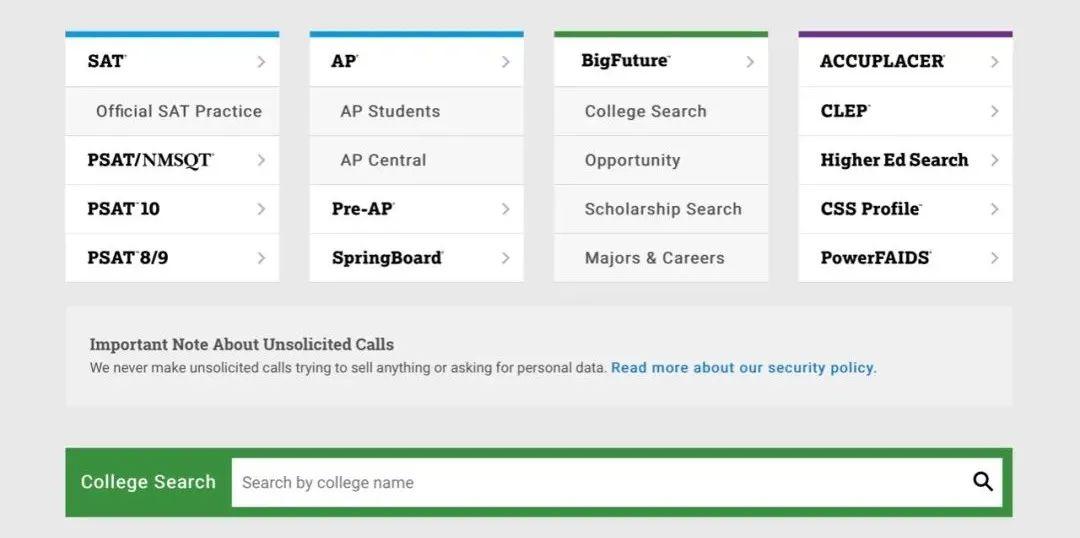Click the arrow icon beside BigFuture
Image resolution: width=1080 pixels, height=538 pixels.
click(x=750, y=62)
